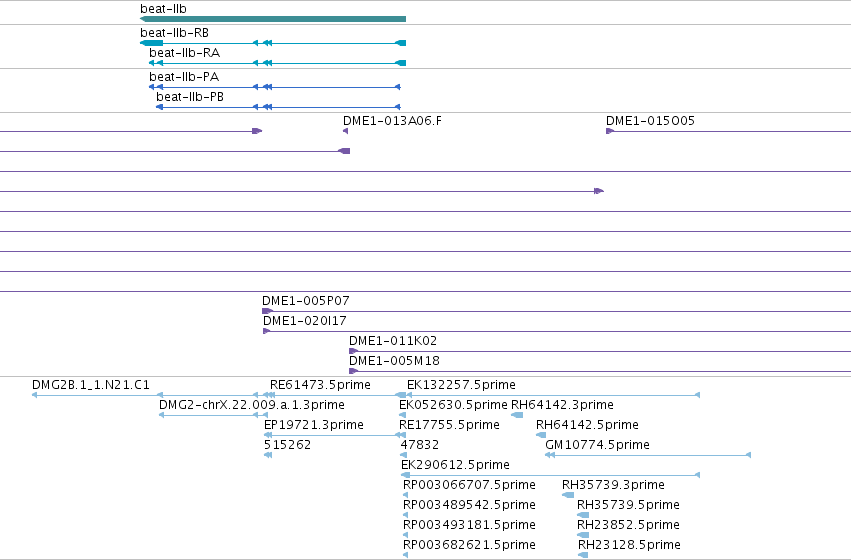Select the DME1-005M18 clone label
The height and width of the screenshot is (560, 851).
394,361
